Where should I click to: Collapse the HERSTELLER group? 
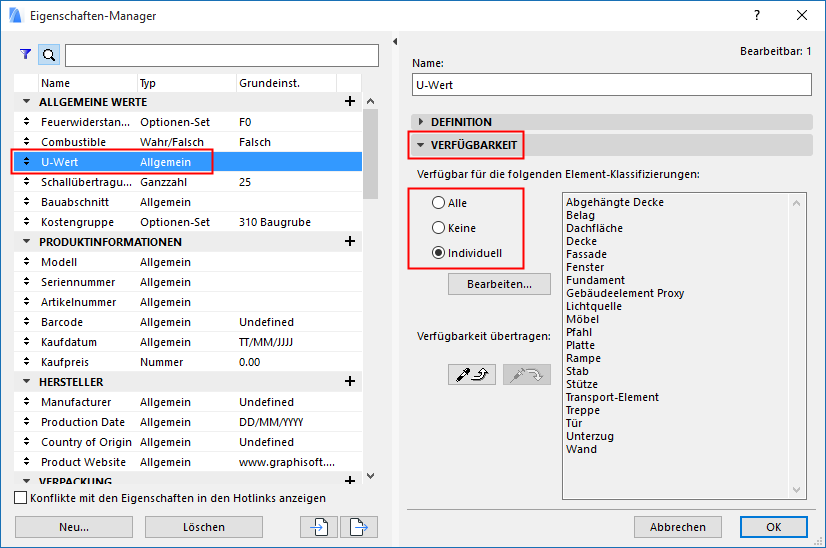[26, 381]
